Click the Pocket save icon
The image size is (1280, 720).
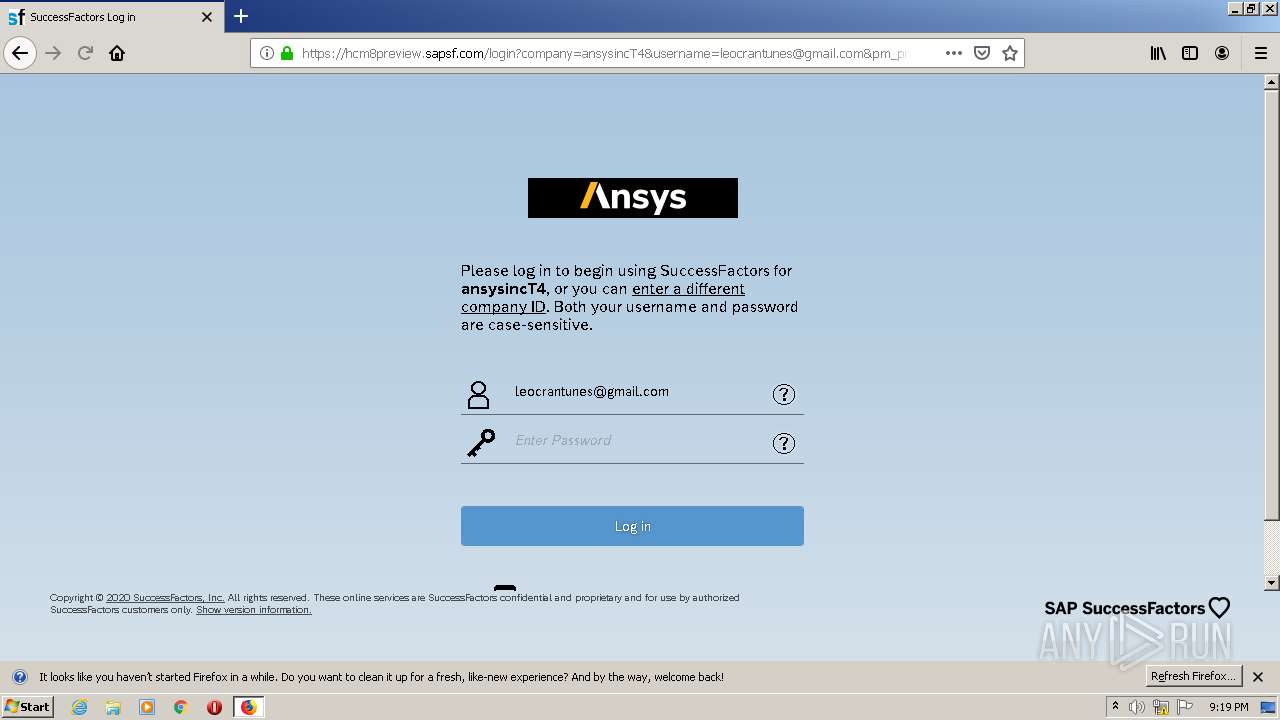click(x=982, y=53)
